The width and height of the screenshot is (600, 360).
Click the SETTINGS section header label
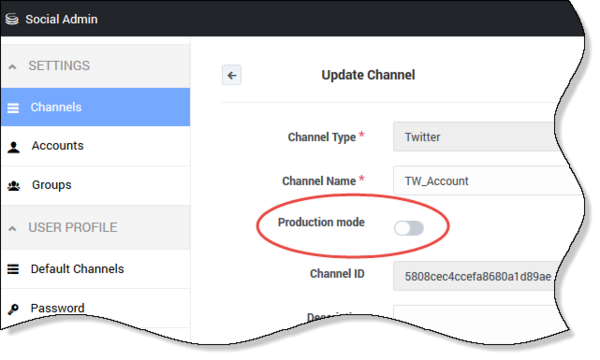[59, 66]
